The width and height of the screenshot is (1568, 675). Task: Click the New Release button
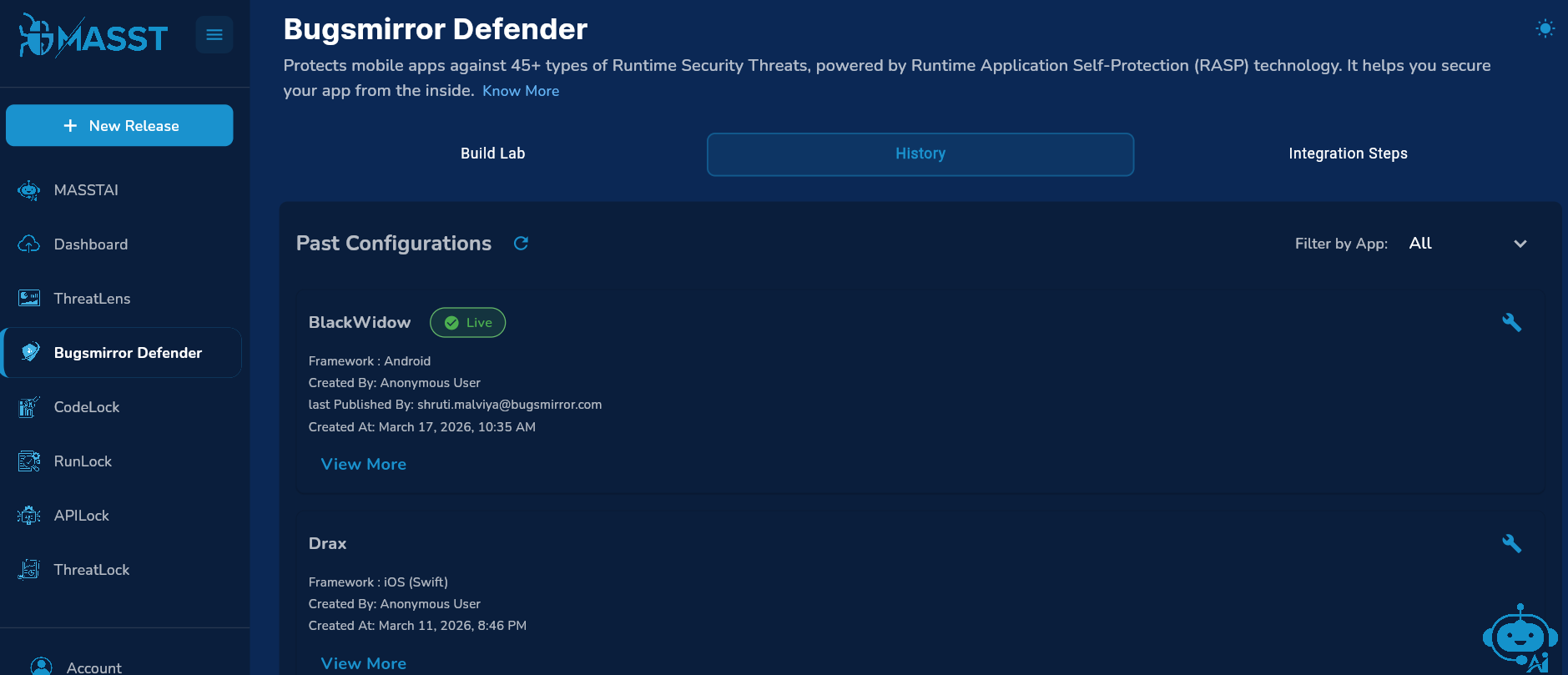[119, 125]
